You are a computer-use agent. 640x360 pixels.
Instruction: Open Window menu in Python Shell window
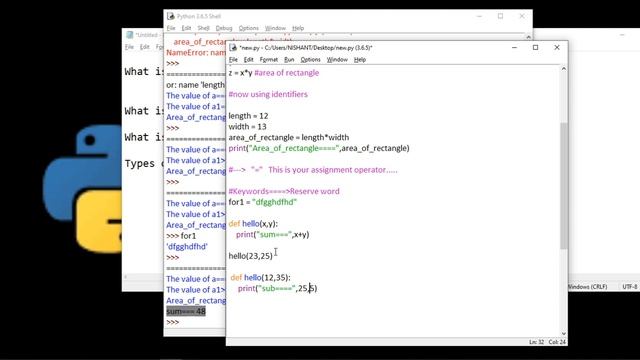275,28
